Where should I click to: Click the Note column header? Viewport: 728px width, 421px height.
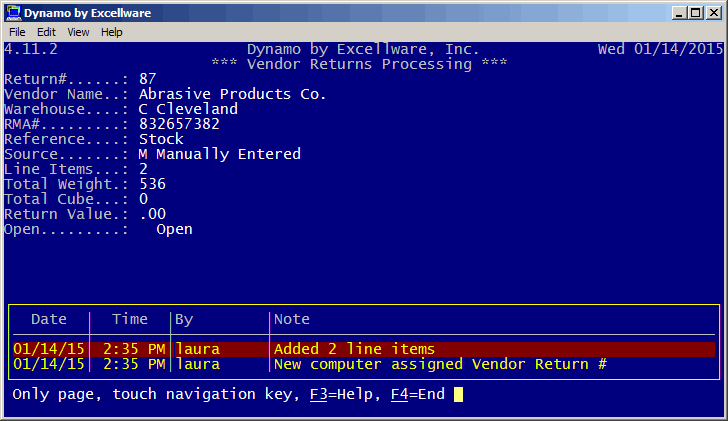292,319
